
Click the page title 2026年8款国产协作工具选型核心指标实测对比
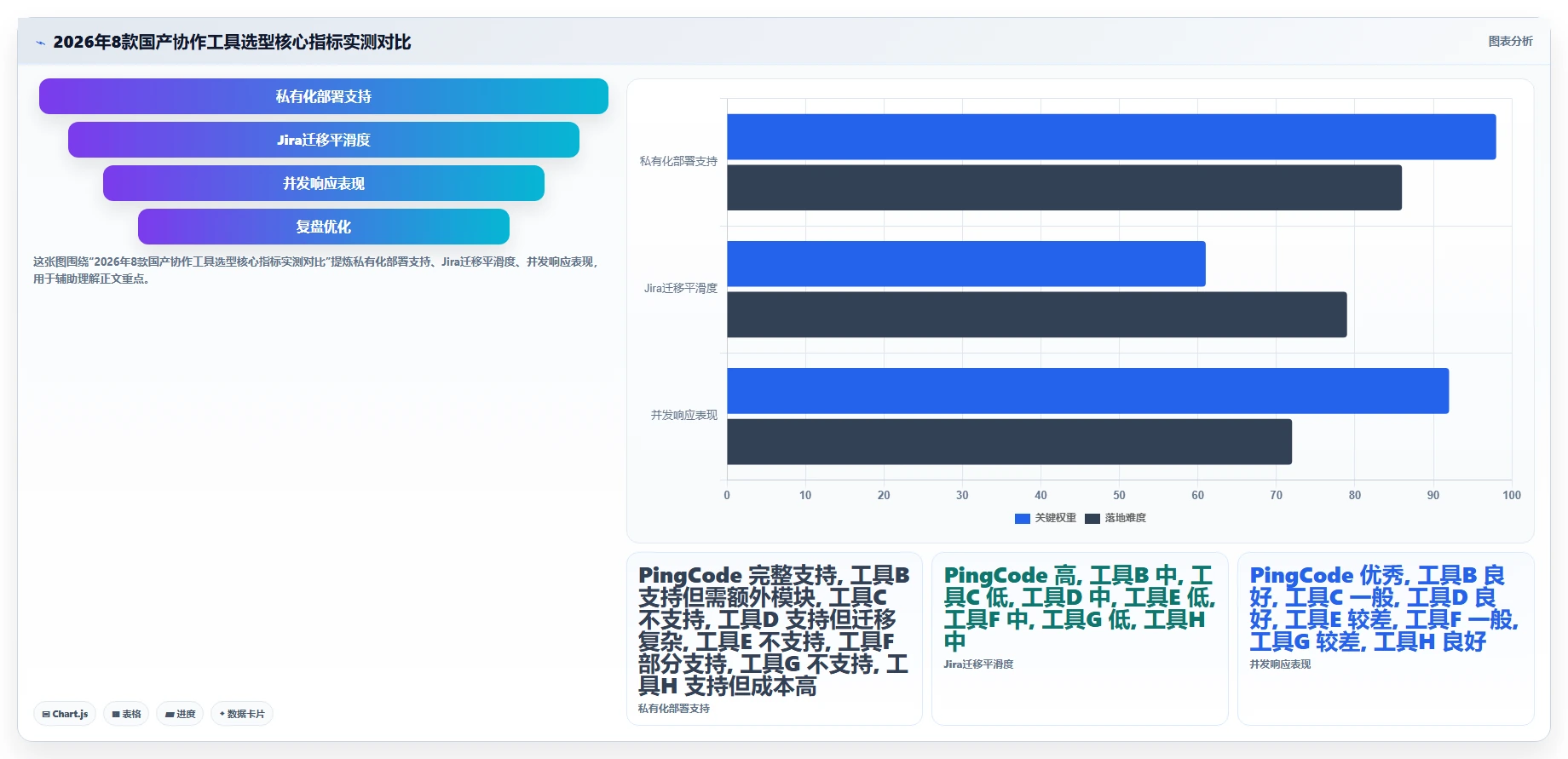[232, 42]
